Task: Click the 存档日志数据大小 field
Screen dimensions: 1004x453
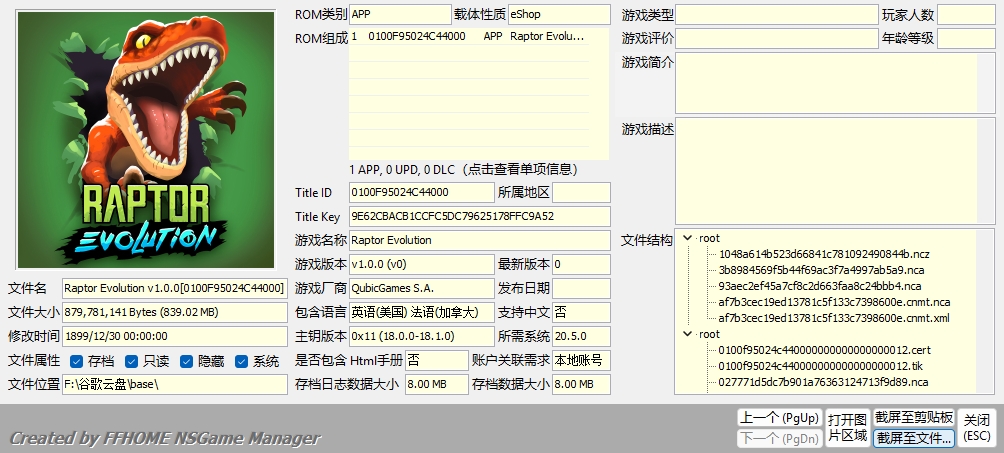Action: 437,384
